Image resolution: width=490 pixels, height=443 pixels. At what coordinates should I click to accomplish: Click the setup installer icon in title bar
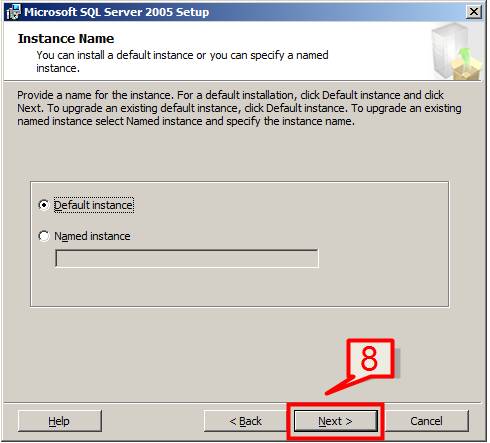click(x=13, y=12)
